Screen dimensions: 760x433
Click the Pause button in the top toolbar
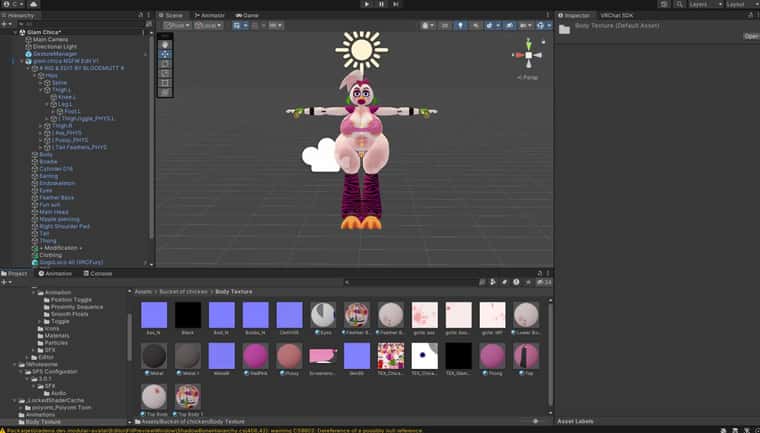[381, 4]
